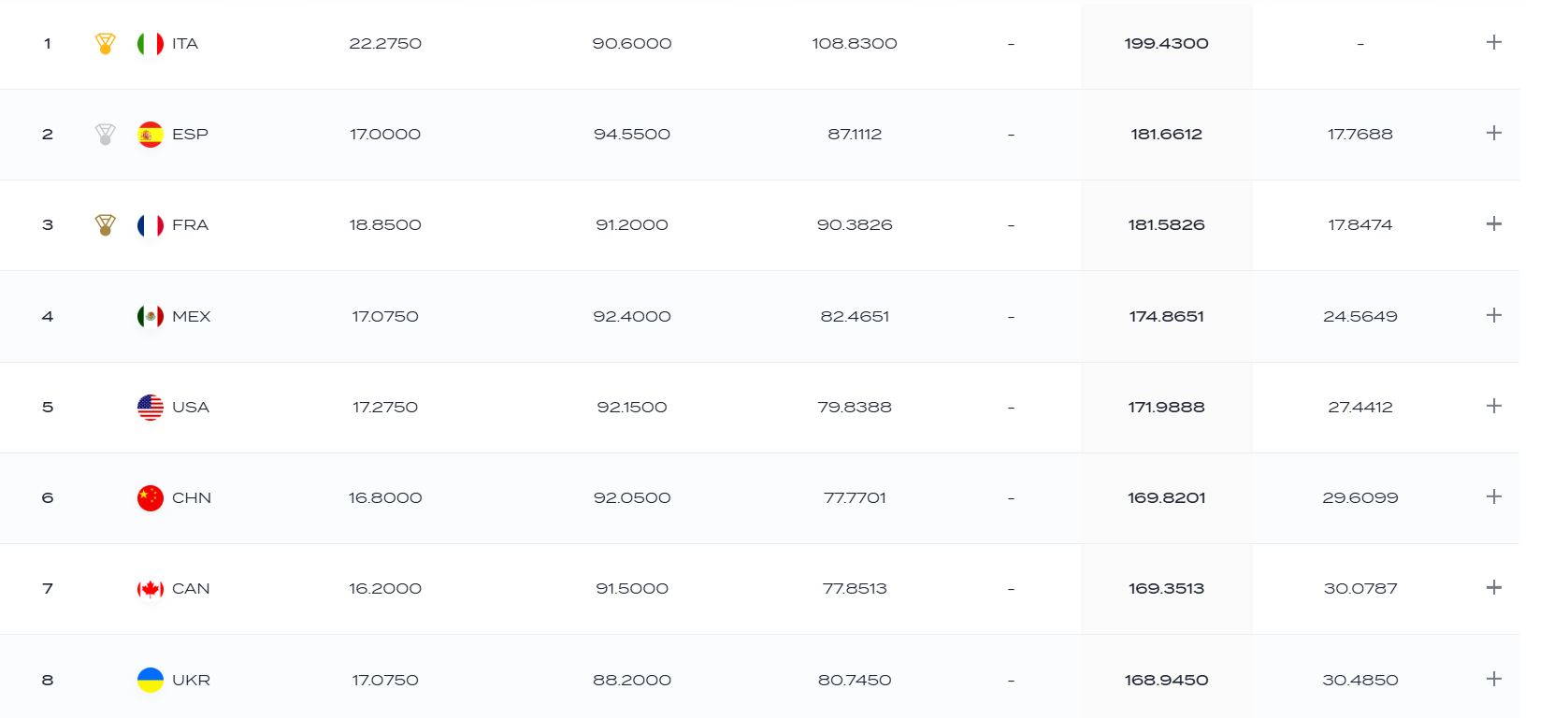The height and width of the screenshot is (718, 1568).
Task: Click the Mexico flag icon
Action: click(x=151, y=317)
